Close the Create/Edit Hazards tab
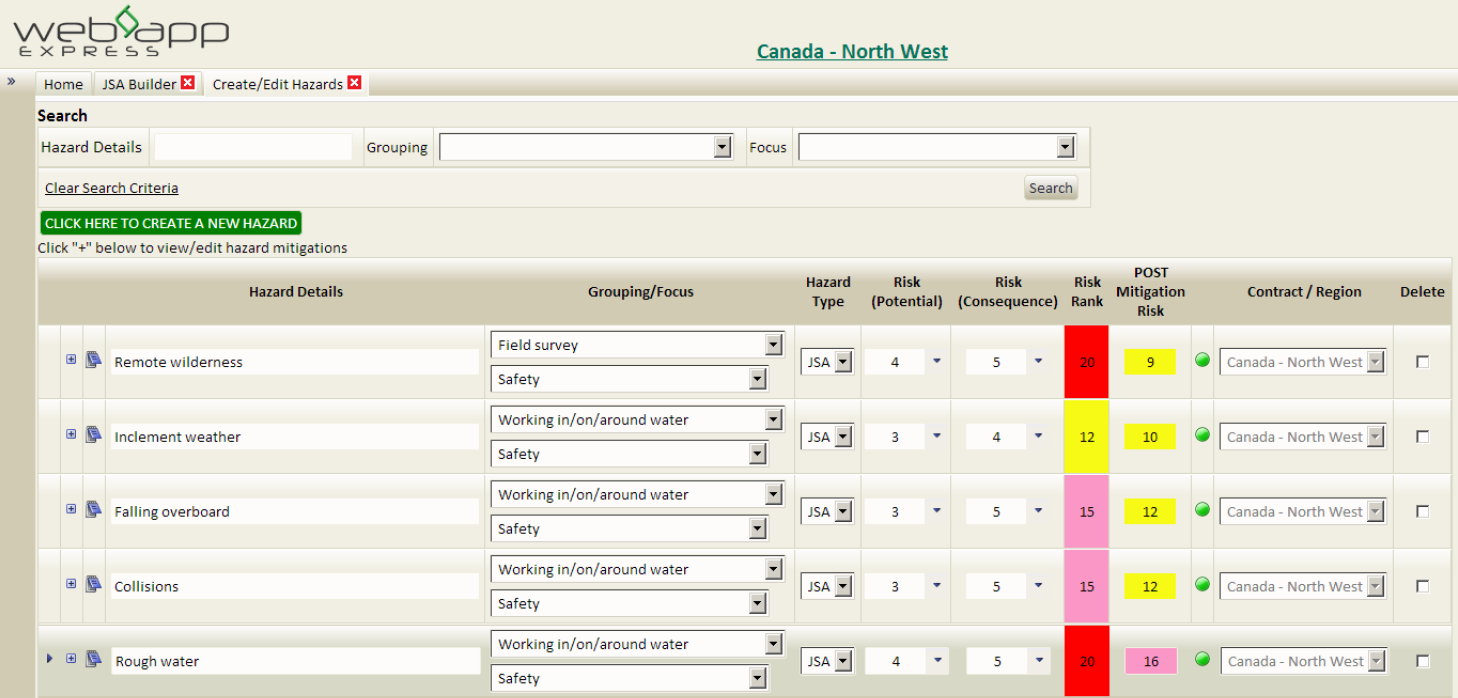 pos(354,83)
